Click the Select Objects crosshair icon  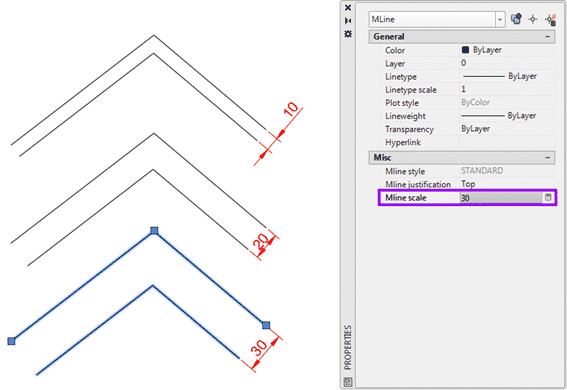point(533,19)
